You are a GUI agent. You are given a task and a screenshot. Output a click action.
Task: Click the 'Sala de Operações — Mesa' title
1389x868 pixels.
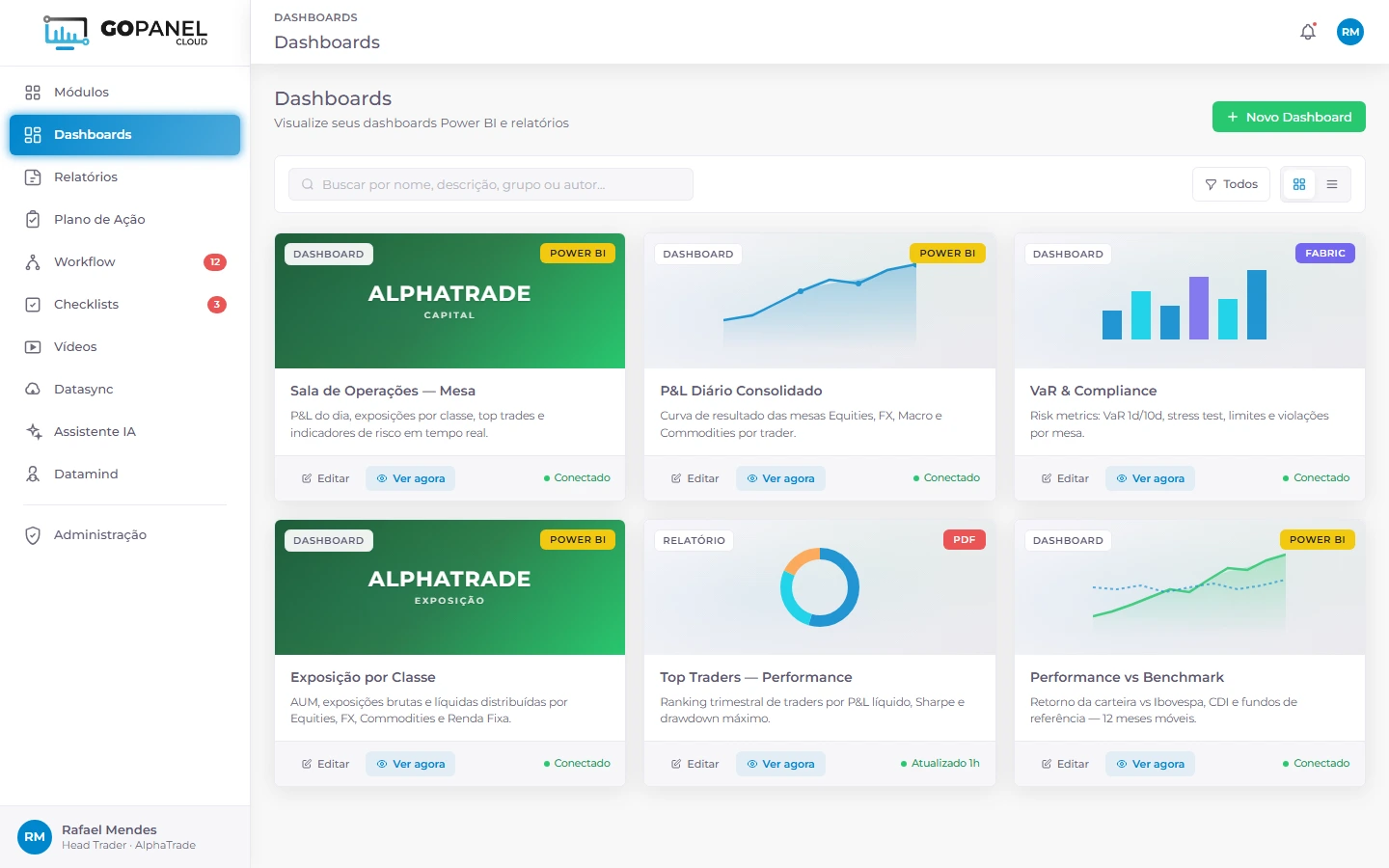pyautogui.click(x=383, y=391)
